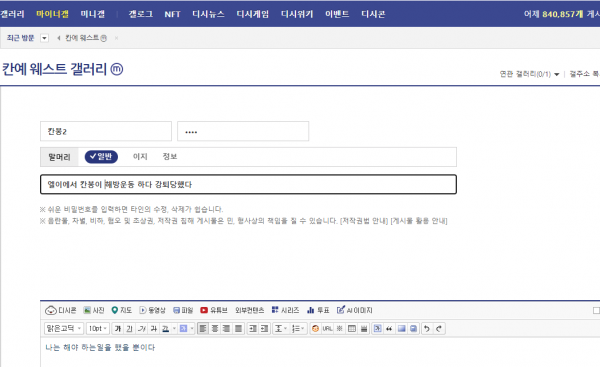
Task: Select the 이지 post category
Action: point(140,157)
